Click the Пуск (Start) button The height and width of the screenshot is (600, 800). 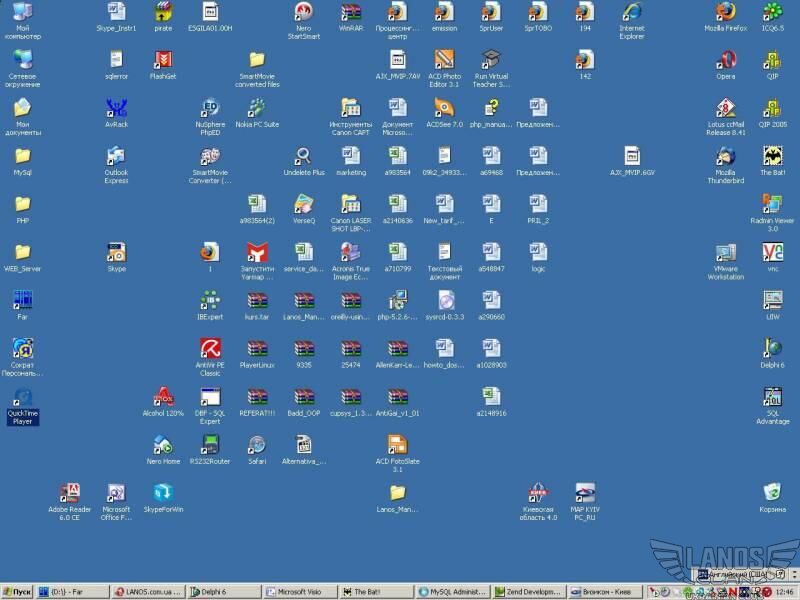pos(17,592)
